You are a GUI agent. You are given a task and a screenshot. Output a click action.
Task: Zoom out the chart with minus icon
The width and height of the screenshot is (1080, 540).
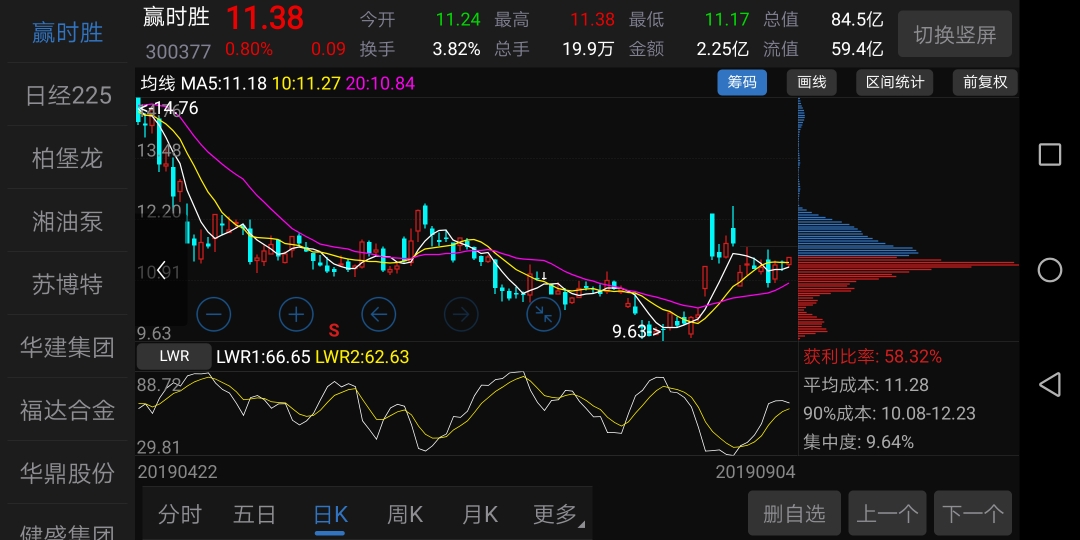pos(214,315)
